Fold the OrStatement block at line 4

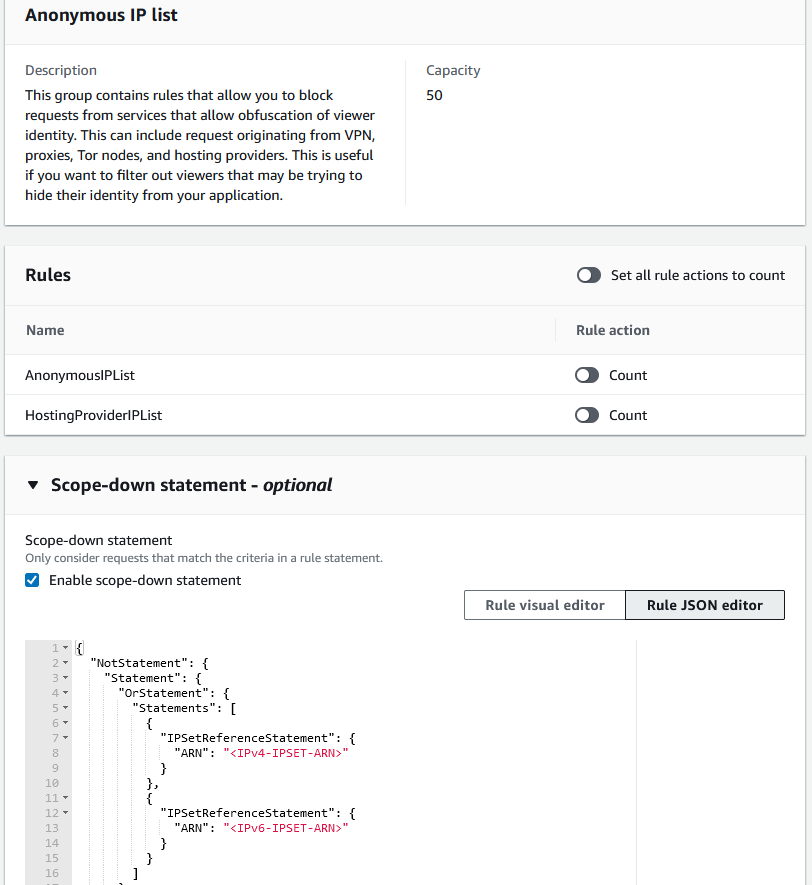(64, 693)
